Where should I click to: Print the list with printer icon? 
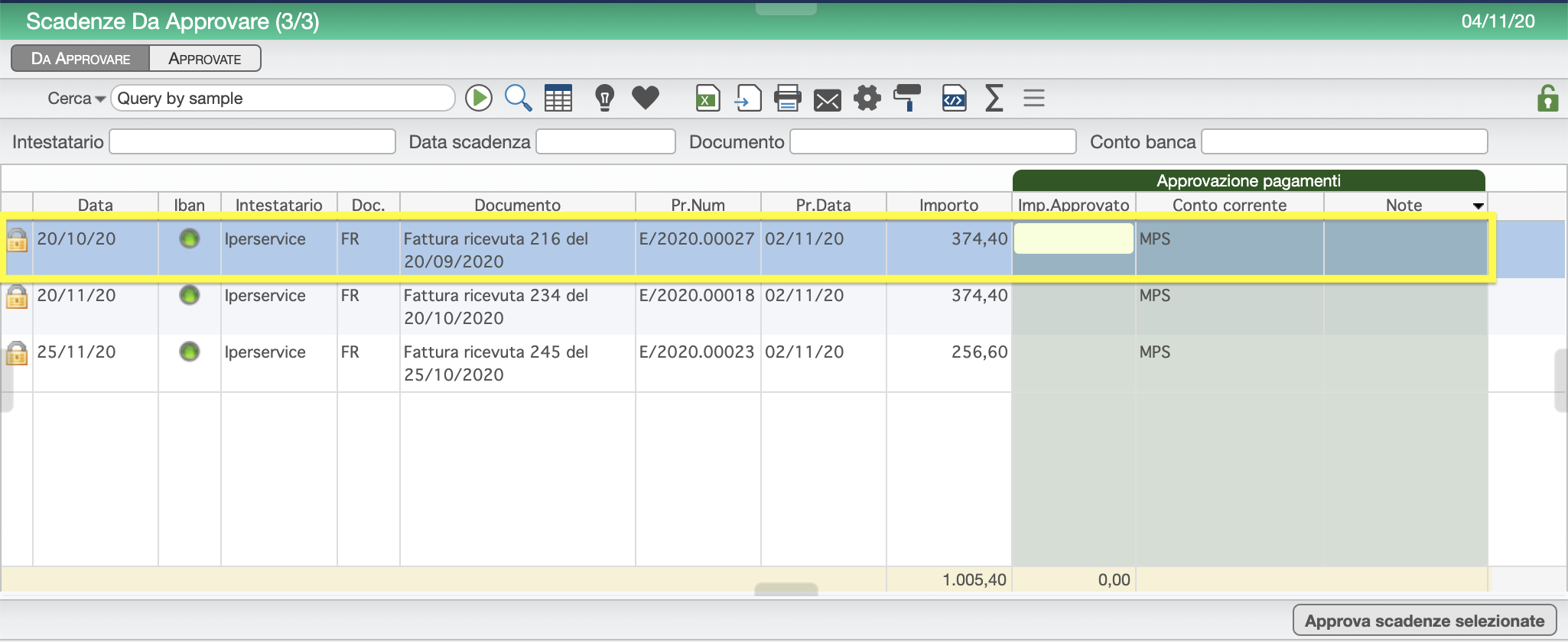[x=787, y=98]
